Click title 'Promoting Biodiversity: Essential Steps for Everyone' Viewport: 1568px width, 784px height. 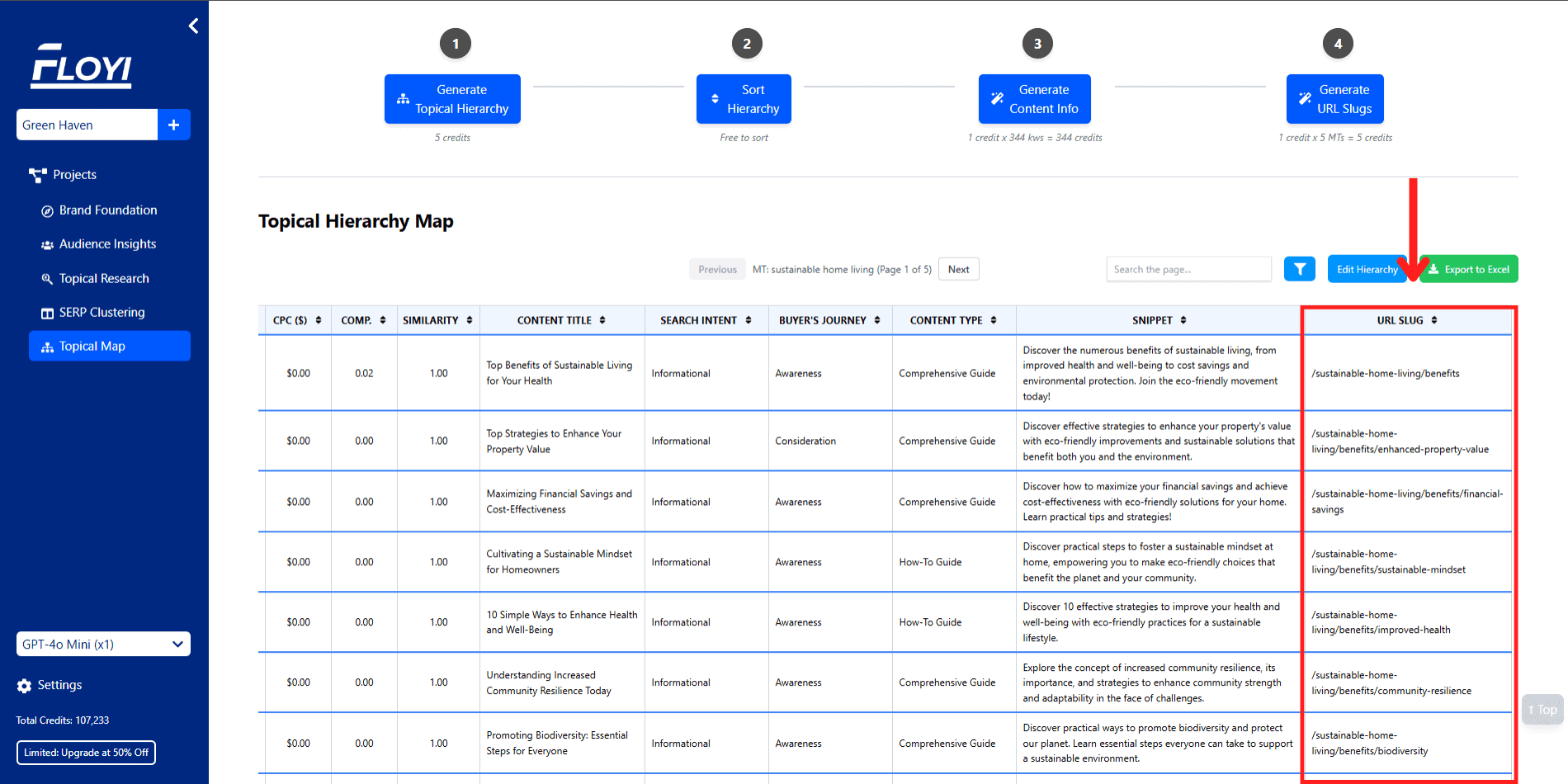point(557,744)
